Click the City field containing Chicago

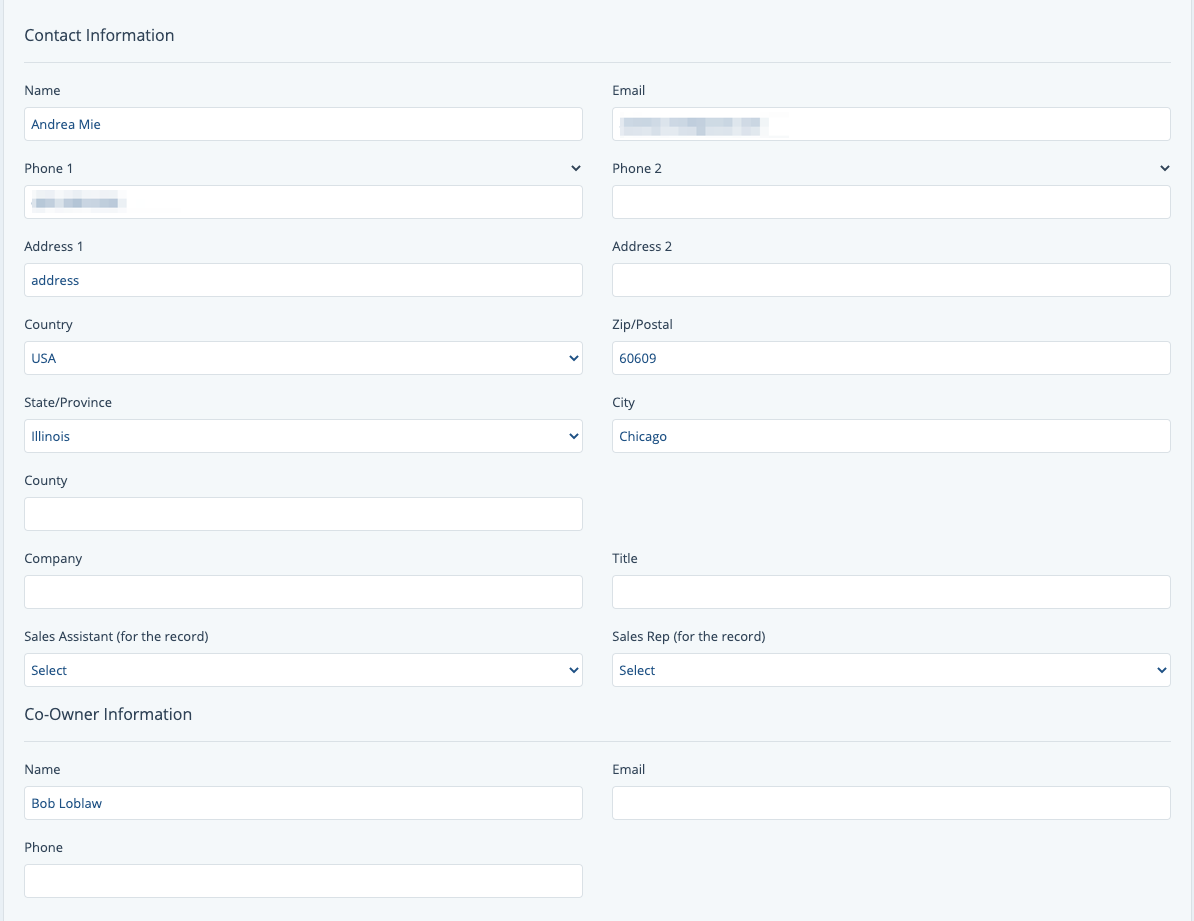tap(890, 436)
